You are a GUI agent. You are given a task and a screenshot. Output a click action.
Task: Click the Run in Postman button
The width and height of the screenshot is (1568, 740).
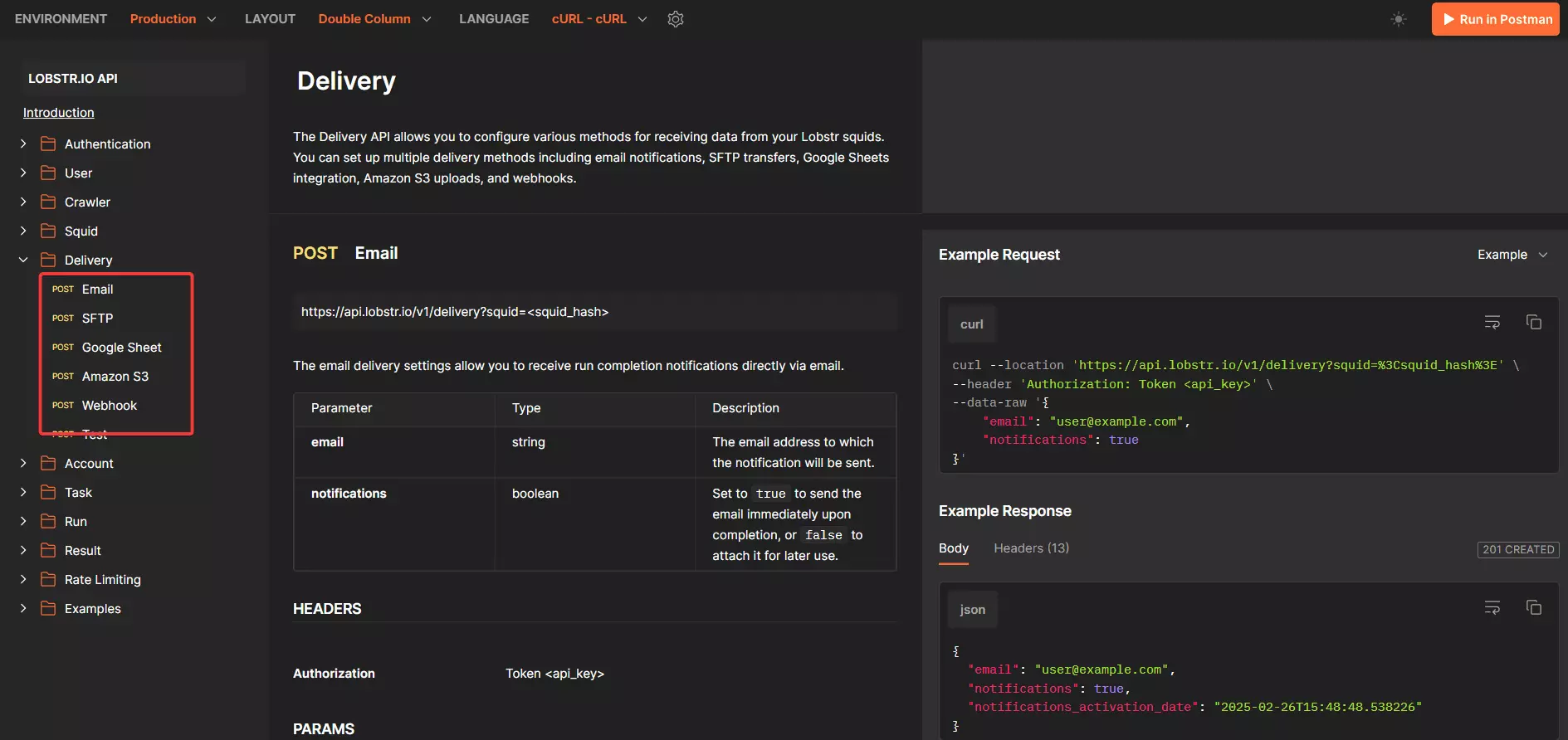(1496, 19)
